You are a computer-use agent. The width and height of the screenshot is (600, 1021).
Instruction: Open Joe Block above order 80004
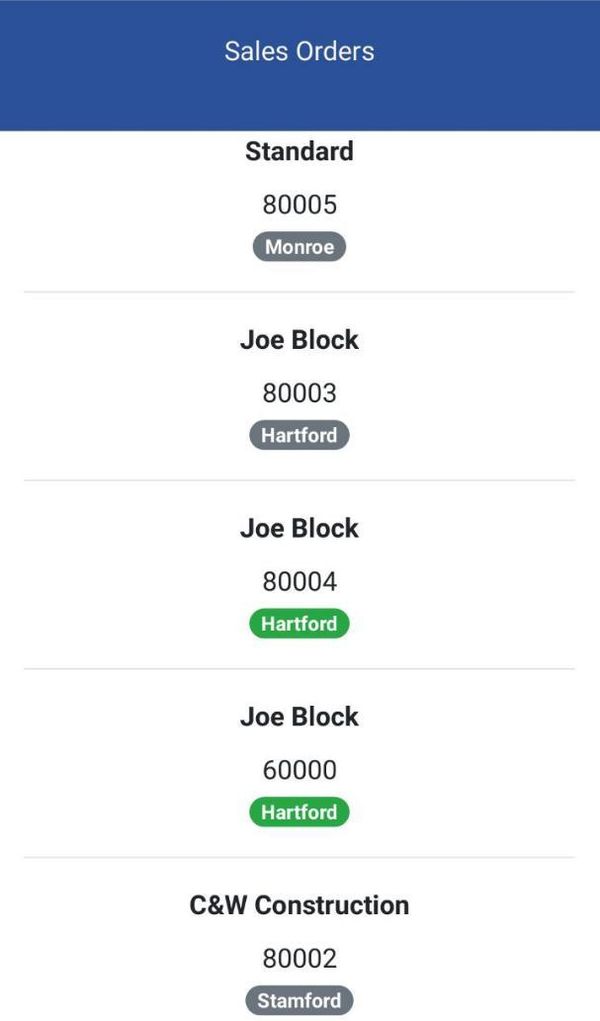click(x=299, y=528)
